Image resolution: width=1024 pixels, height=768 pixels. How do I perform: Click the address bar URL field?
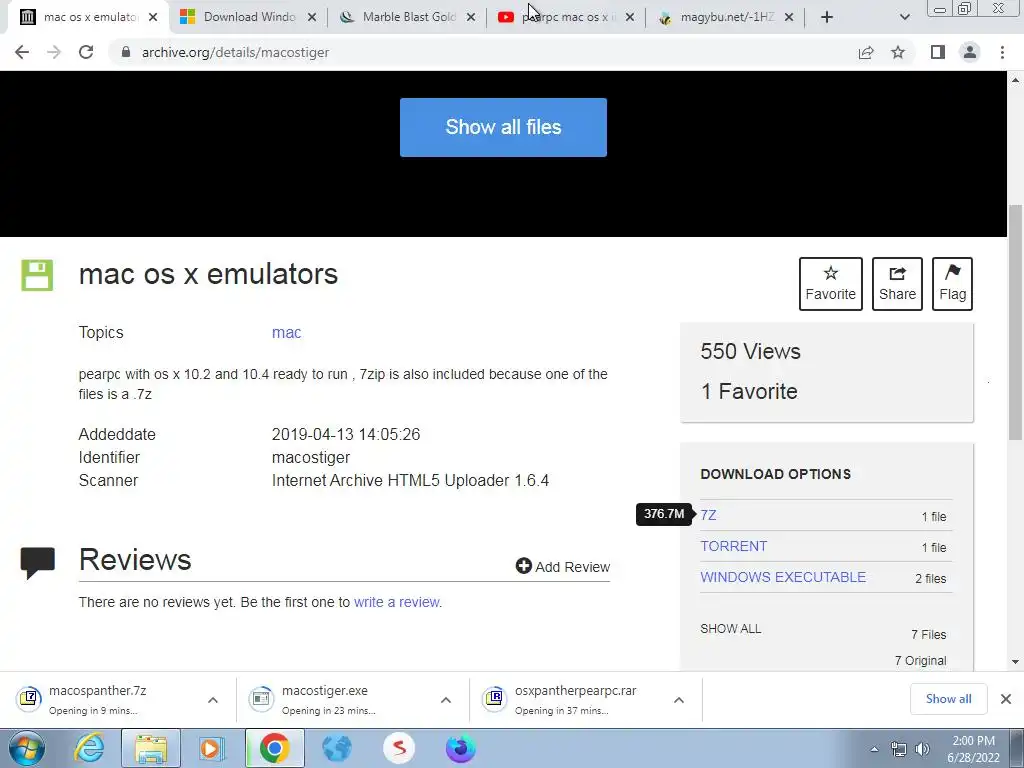(483, 52)
